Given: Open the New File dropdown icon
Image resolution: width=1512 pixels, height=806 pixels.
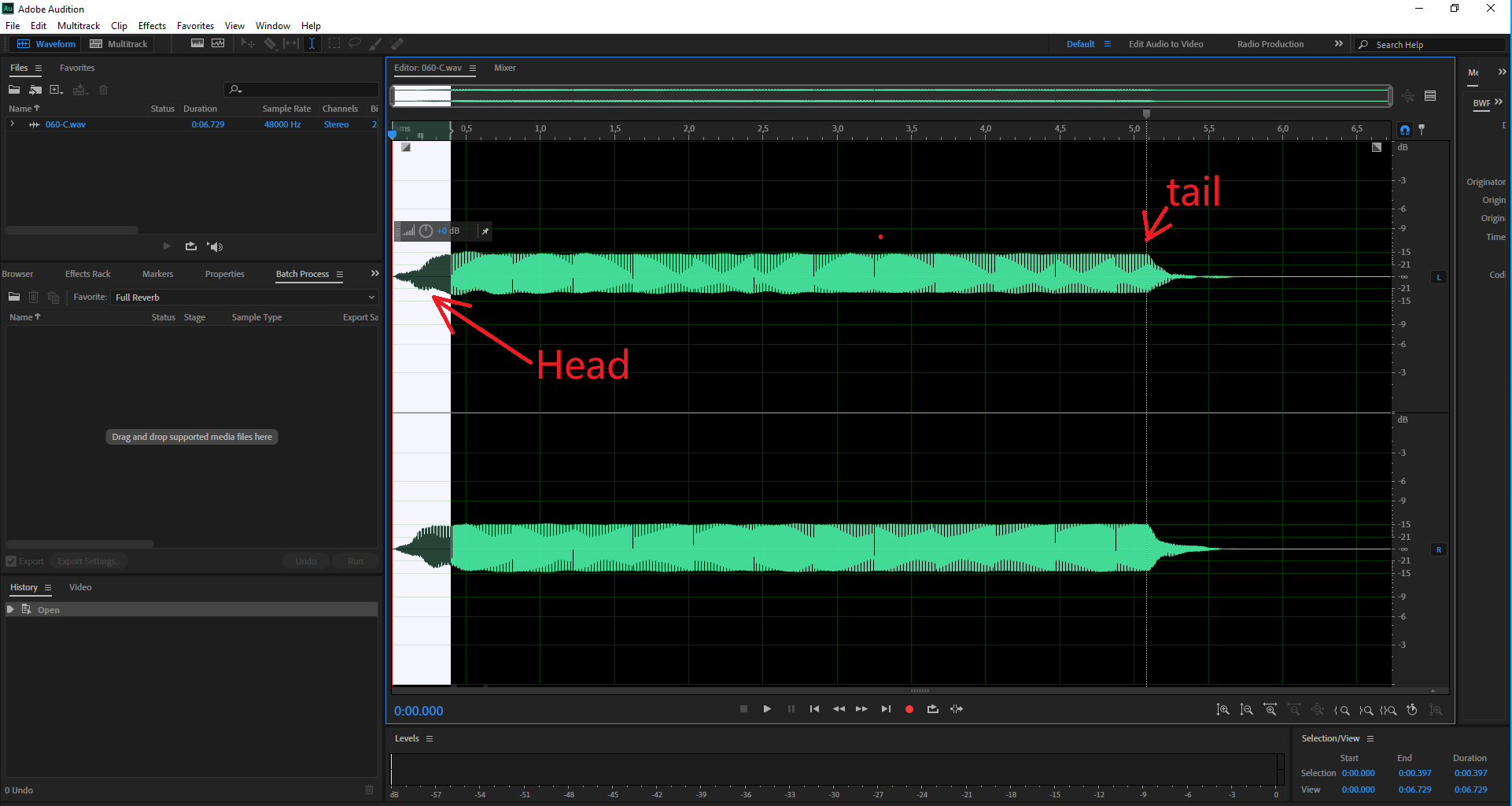Looking at the screenshot, I should (x=57, y=90).
